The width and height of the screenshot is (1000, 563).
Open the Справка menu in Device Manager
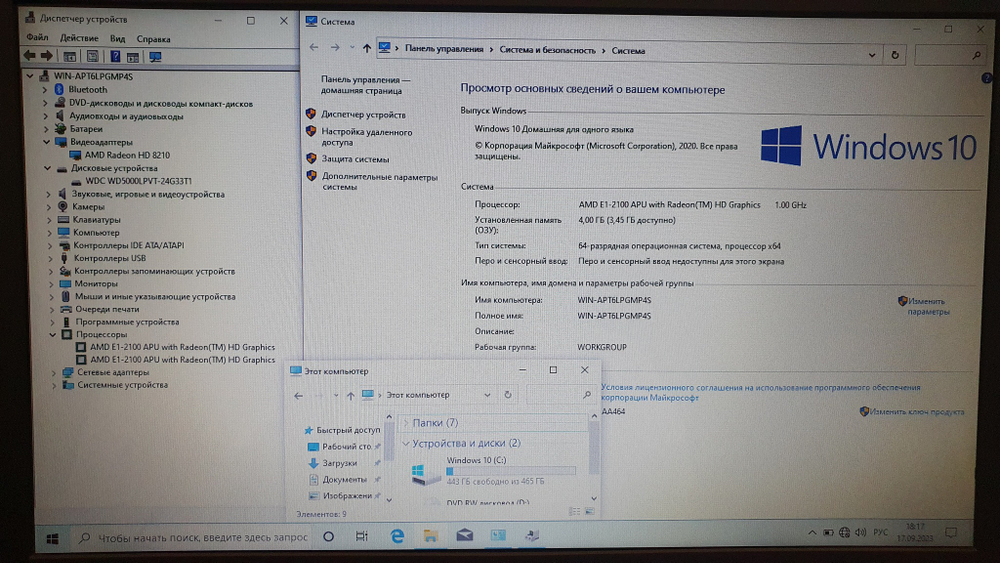point(153,39)
